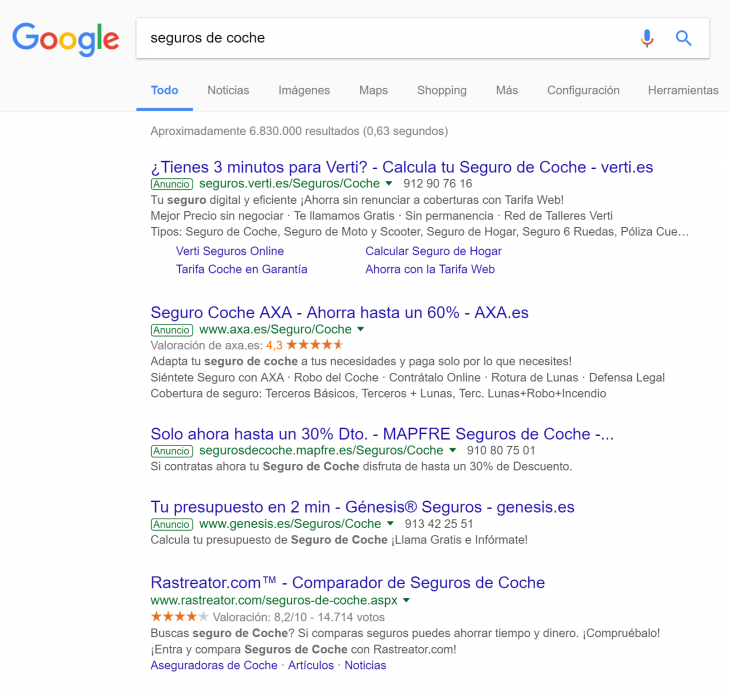
Task: Open Herramientas search tools
Action: coord(683,90)
